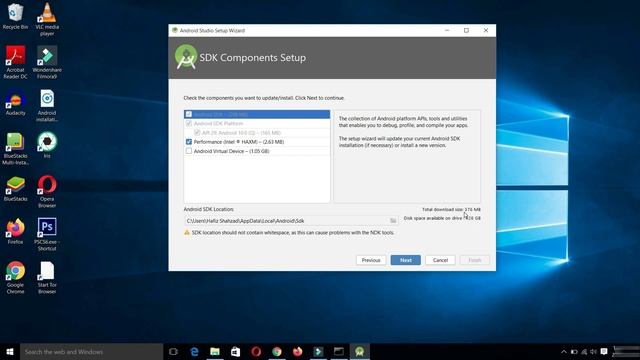Minimize the Android Studio Setup Wizard
Screen dimensions: 640x360
tap(447, 30)
